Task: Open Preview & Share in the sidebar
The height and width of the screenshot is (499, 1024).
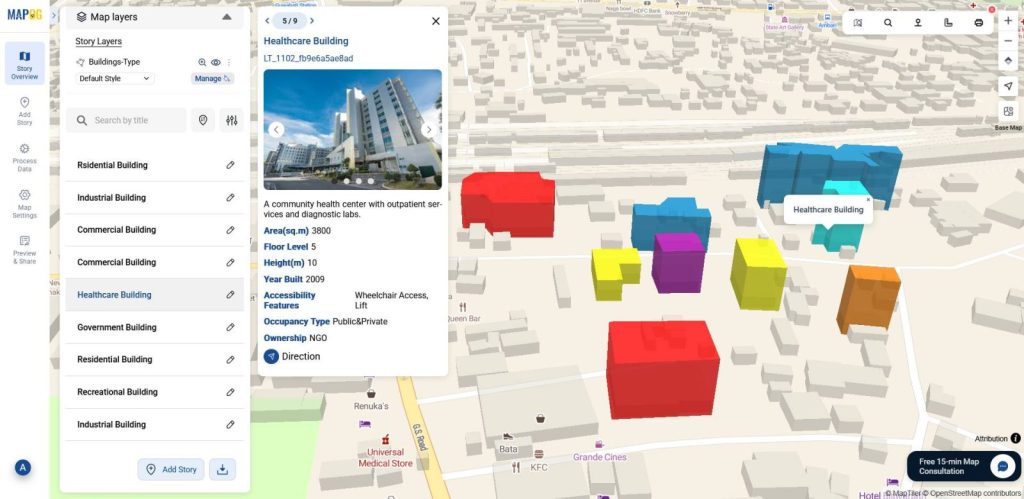Action: click(x=25, y=250)
